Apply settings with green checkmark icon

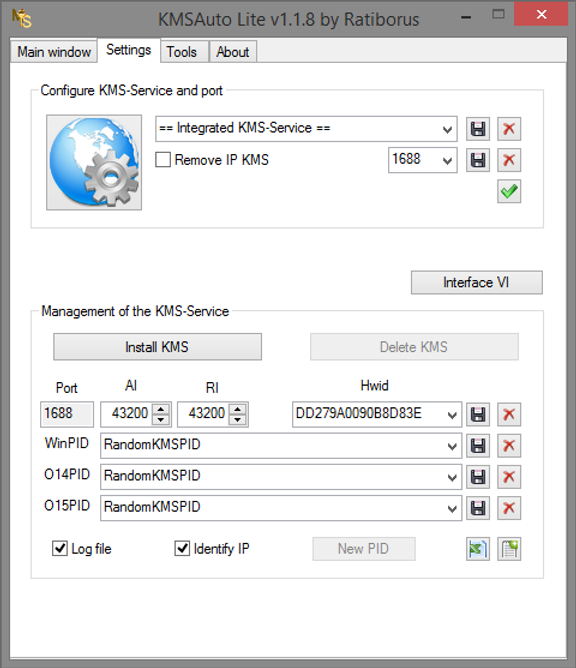[509, 191]
